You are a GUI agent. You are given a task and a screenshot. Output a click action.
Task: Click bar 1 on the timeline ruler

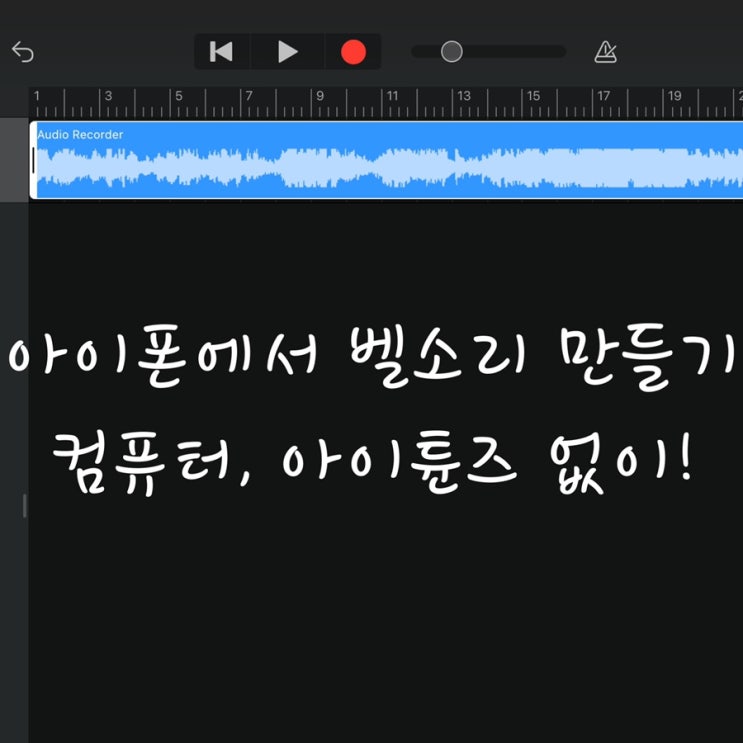[37, 96]
